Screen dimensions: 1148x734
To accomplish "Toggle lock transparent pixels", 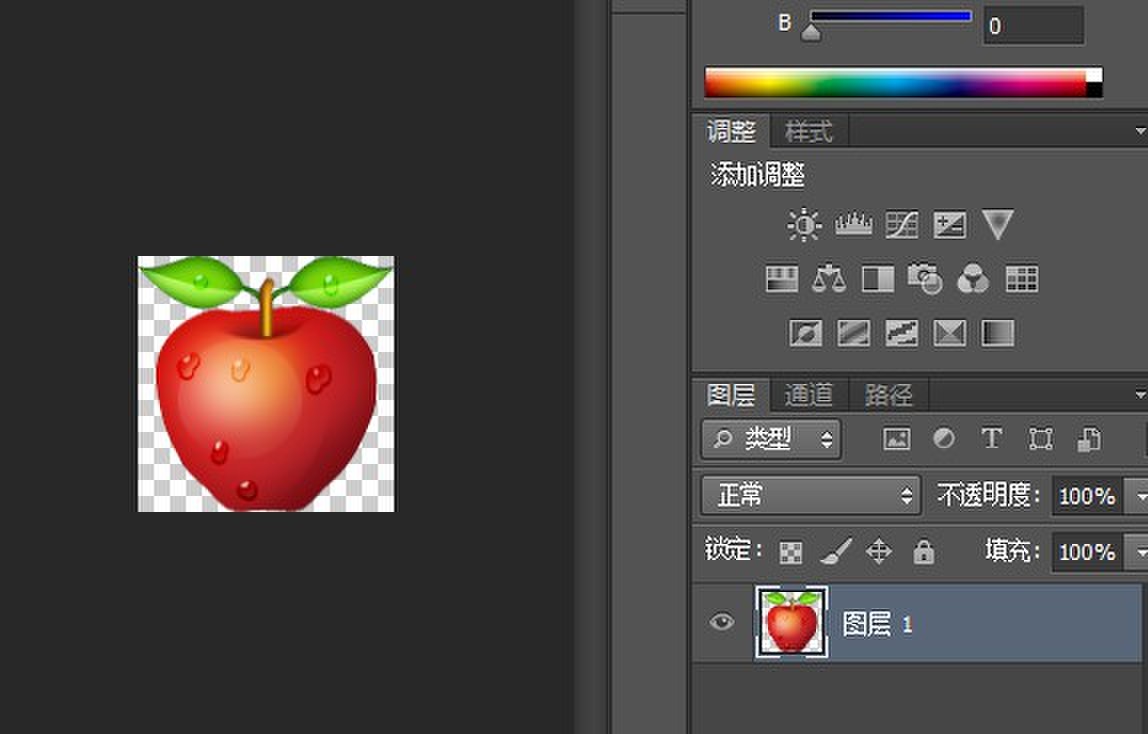I will click(791, 552).
